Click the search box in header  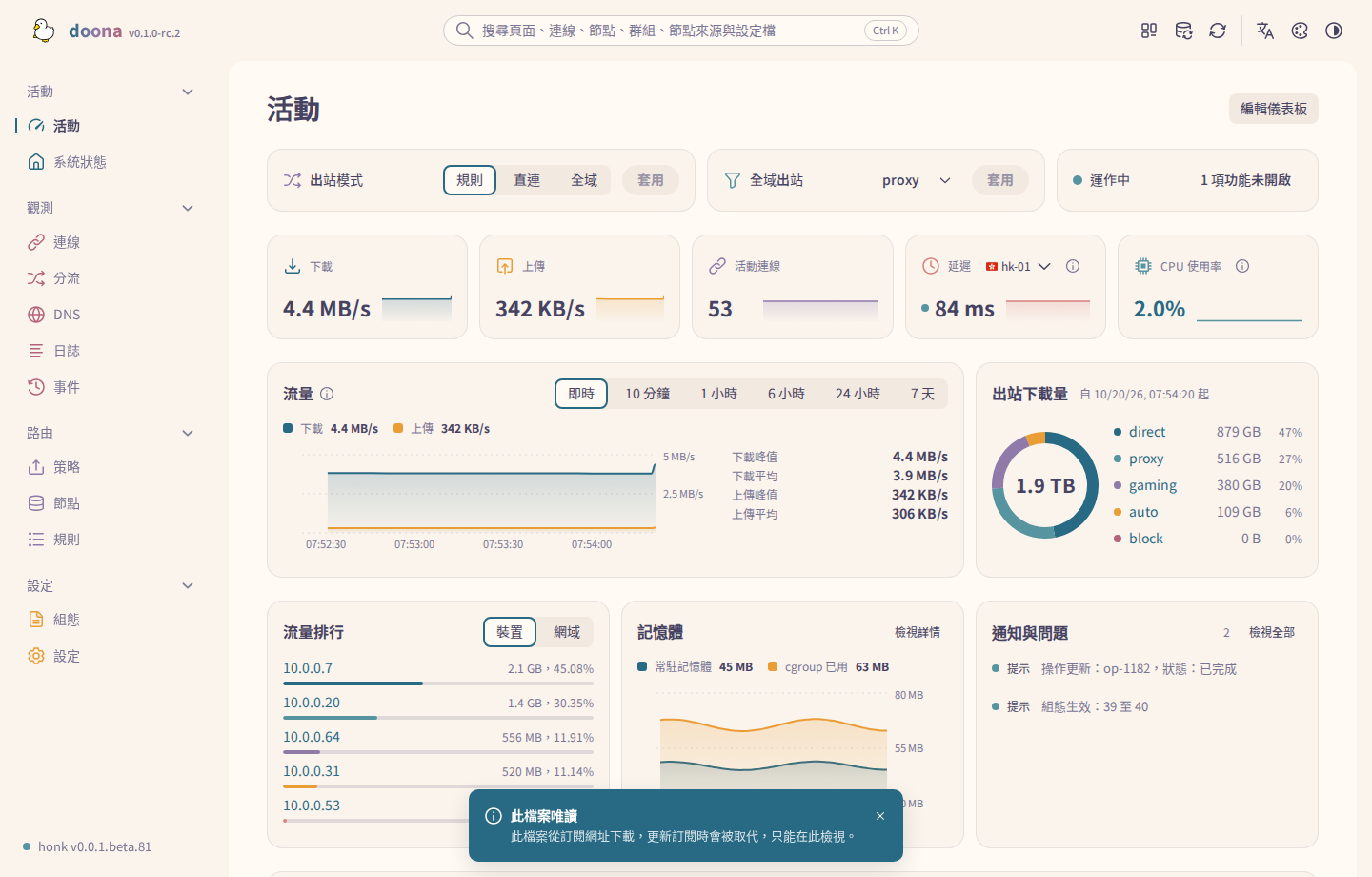tap(681, 31)
